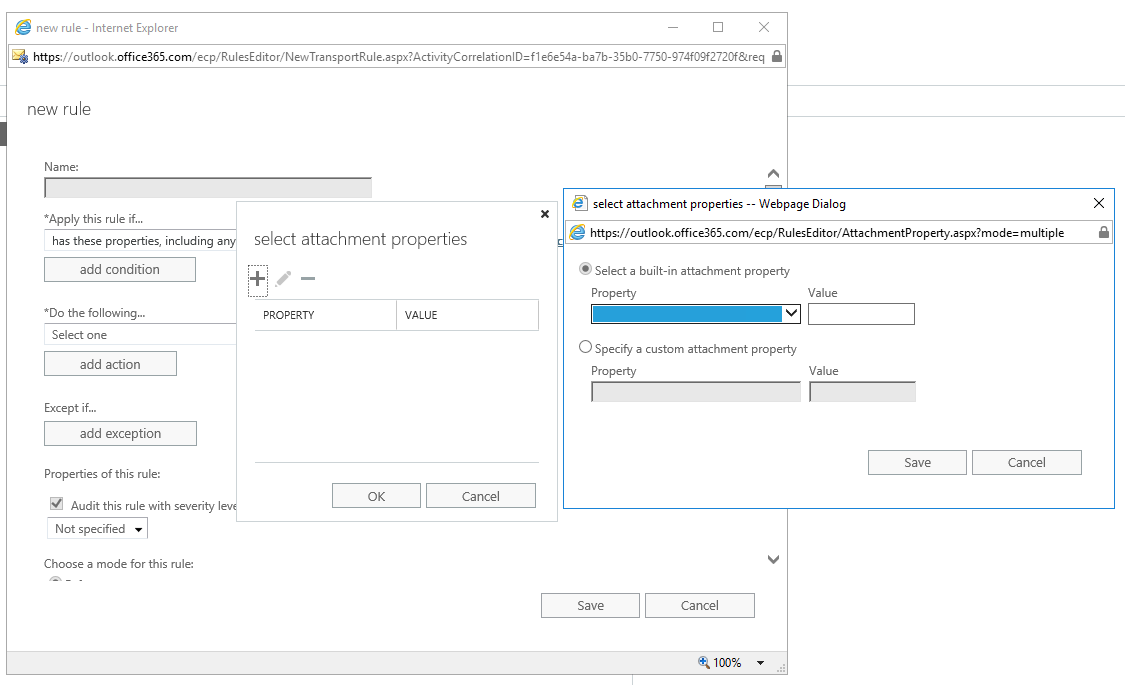Image resolution: width=1125 pixels, height=685 pixels.
Task: Click the window resize grip in status bar
Action: click(x=781, y=668)
